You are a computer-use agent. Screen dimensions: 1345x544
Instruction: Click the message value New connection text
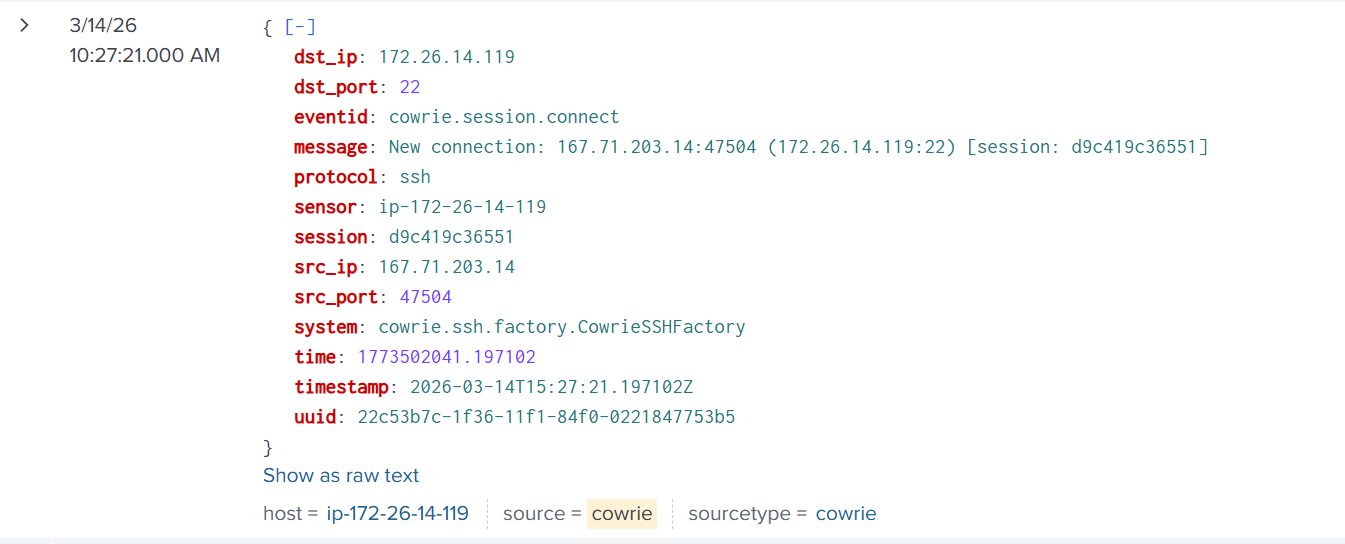click(x=798, y=147)
